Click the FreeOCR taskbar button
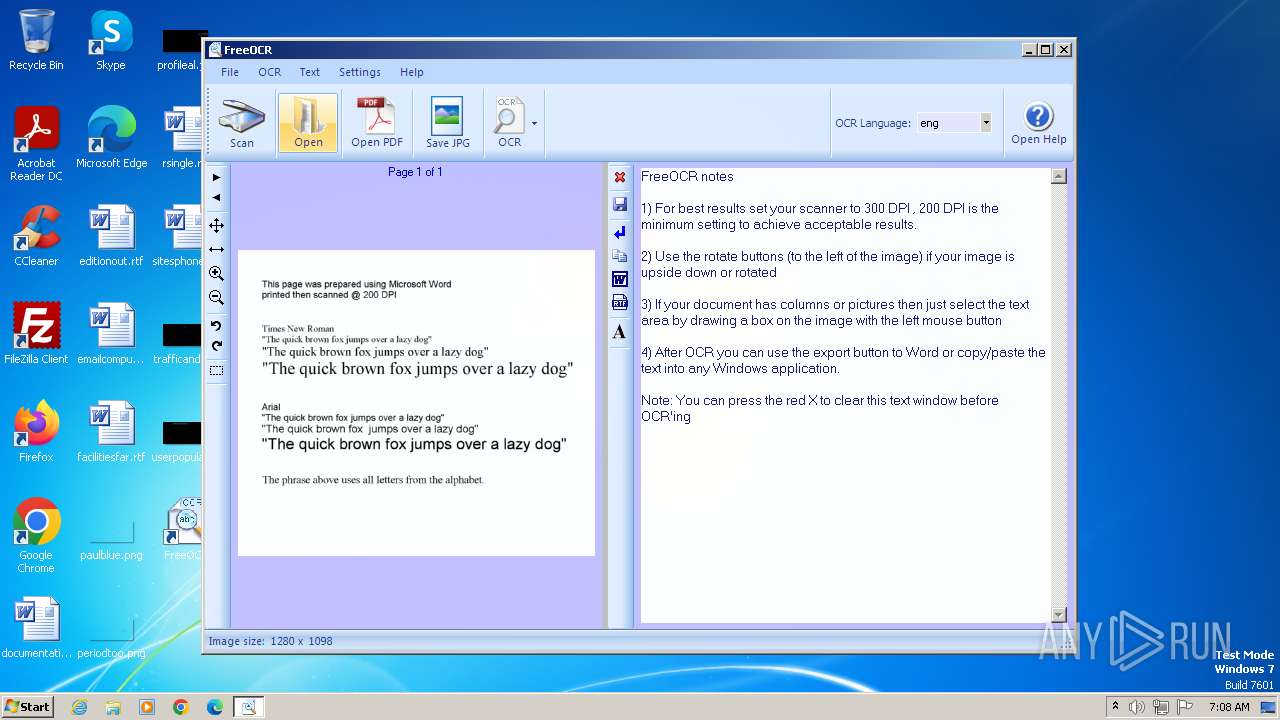The image size is (1280, 720). [249, 707]
